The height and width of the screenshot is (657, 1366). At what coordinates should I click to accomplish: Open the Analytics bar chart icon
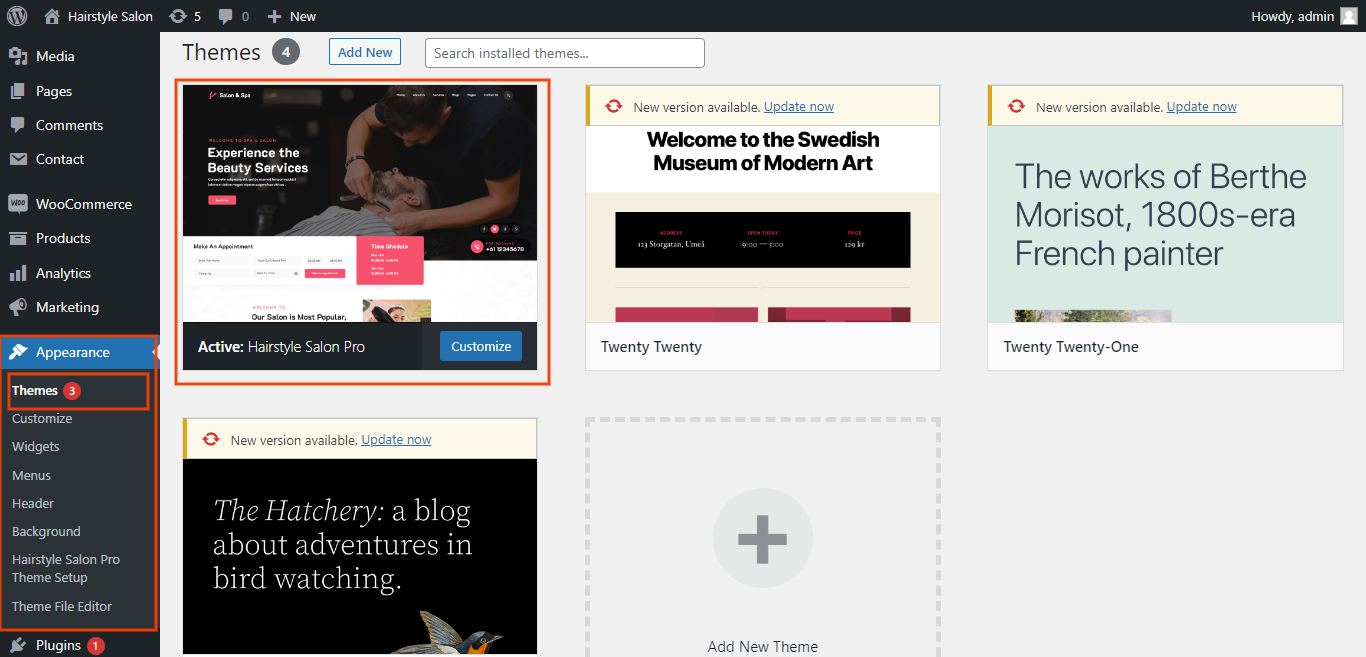(x=18, y=273)
